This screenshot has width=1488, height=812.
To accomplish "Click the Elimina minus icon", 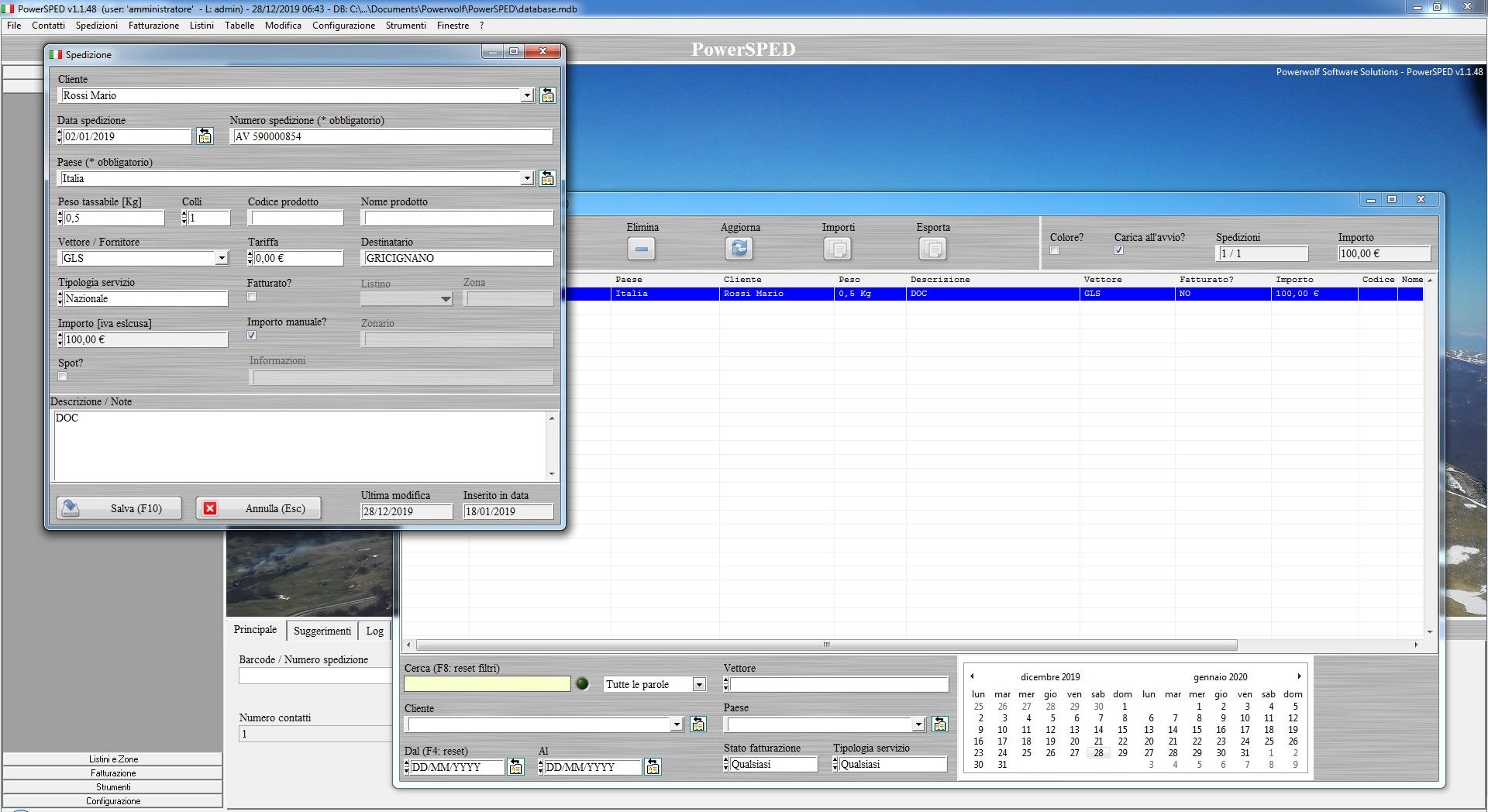I will [641, 249].
